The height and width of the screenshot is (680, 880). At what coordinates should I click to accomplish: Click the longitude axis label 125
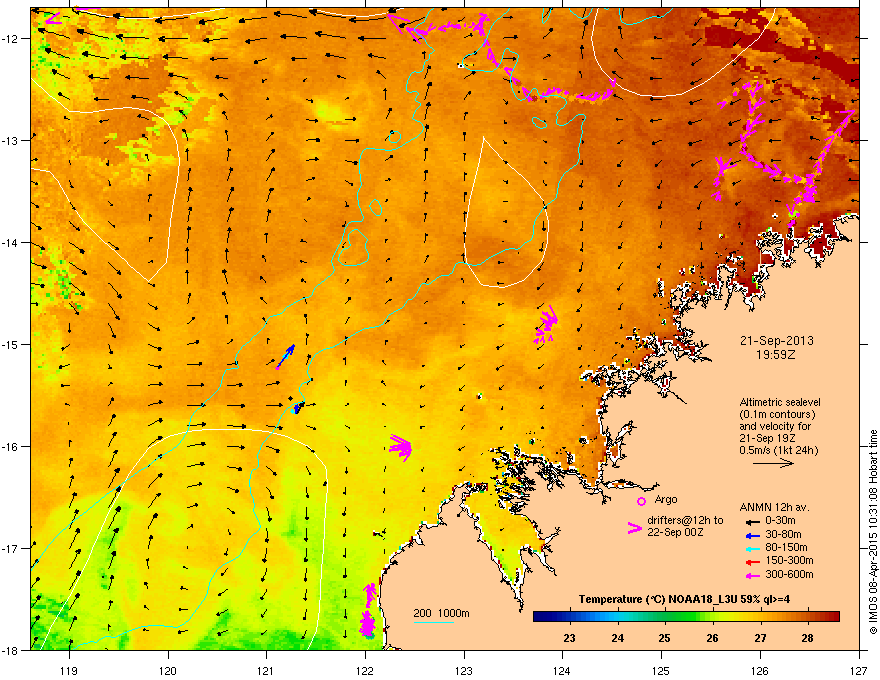pos(661,670)
